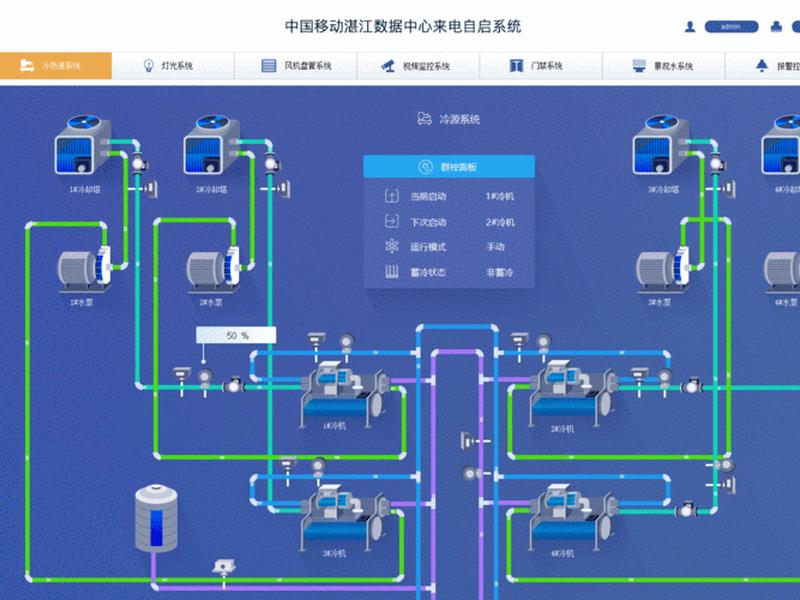Select the 1#冷机 chiller unit
The width and height of the screenshot is (800, 600).
pyautogui.click(x=344, y=393)
